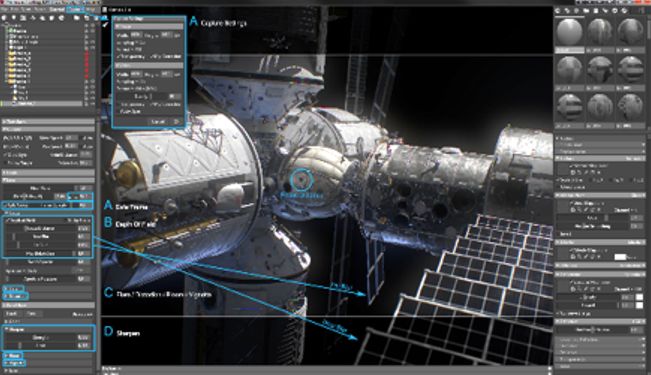The width and height of the screenshot is (651, 375).
Task: Click the first icon in the materials panel toolbar
Action: [557, 11]
